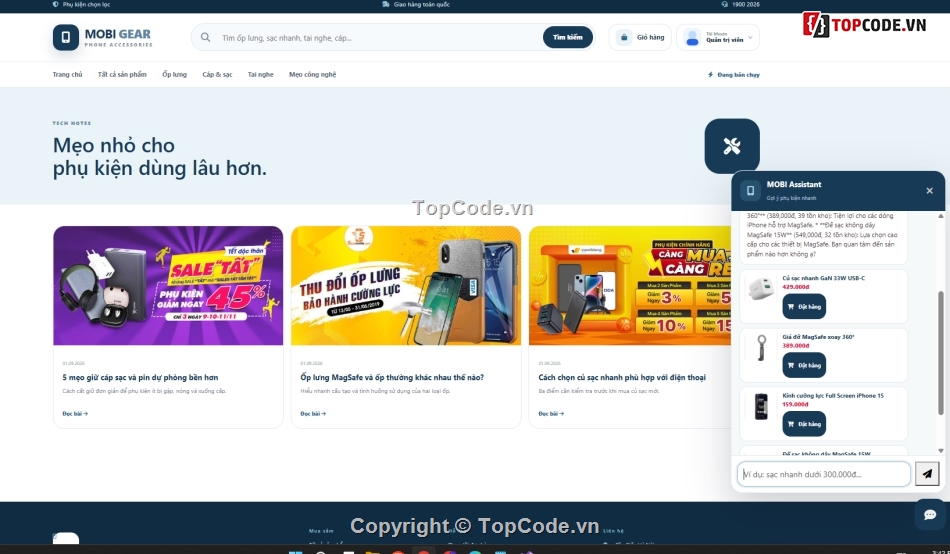The image size is (950, 554).
Task: Open the Tai nghe category
Action: pyautogui.click(x=261, y=75)
